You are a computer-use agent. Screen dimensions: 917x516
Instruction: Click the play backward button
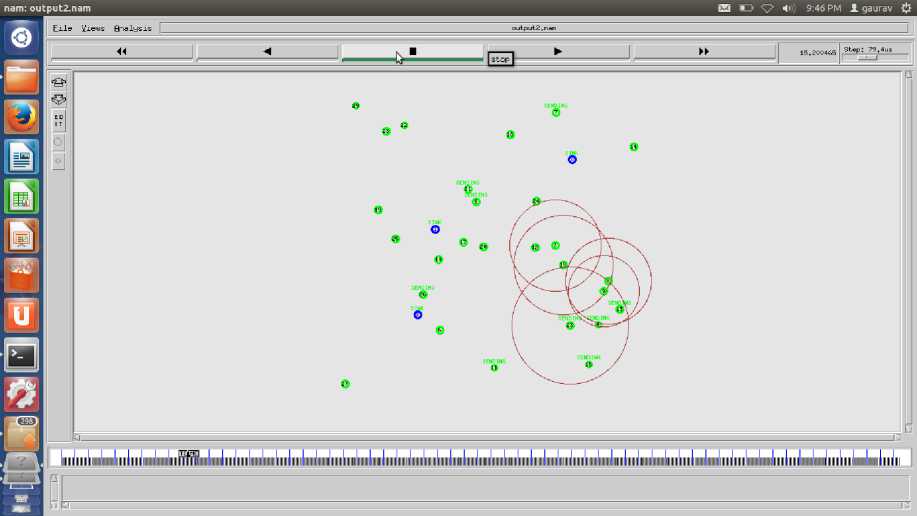tap(267, 51)
